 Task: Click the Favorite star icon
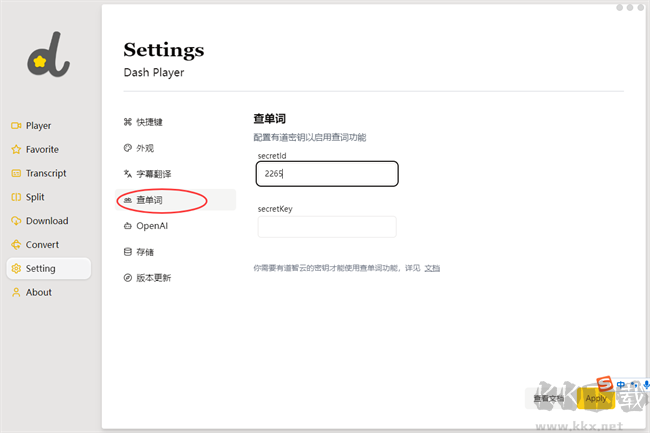click(x=16, y=150)
